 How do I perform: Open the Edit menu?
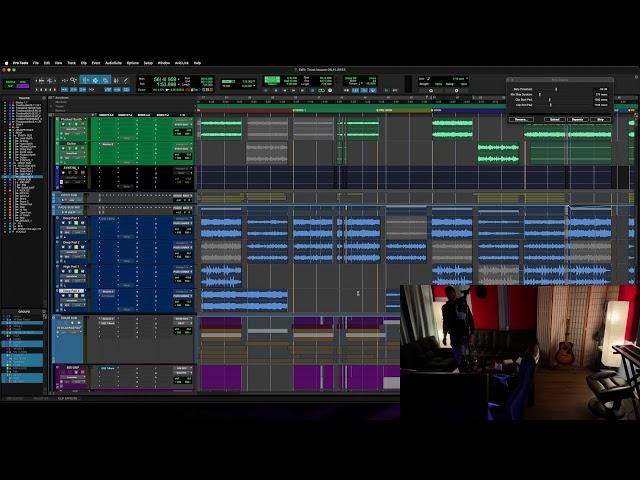point(47,63)
